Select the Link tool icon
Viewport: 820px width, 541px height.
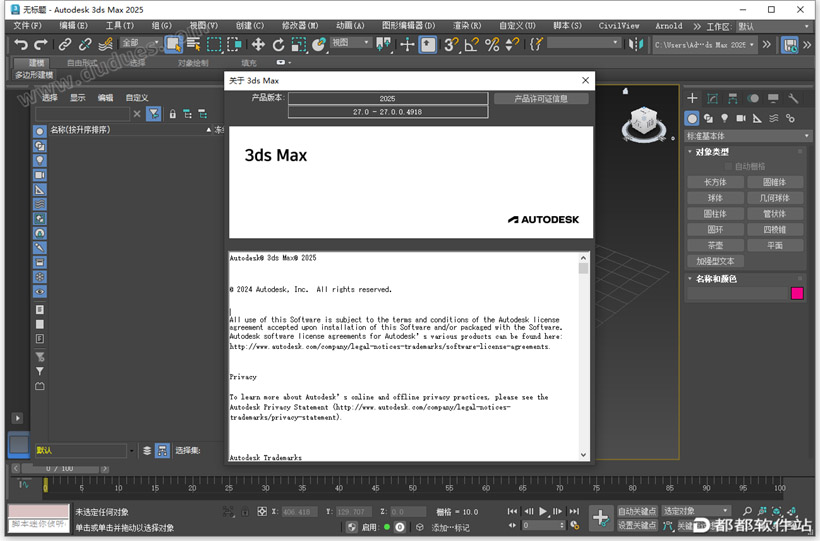pyautogui.click(x=64, y=44)
